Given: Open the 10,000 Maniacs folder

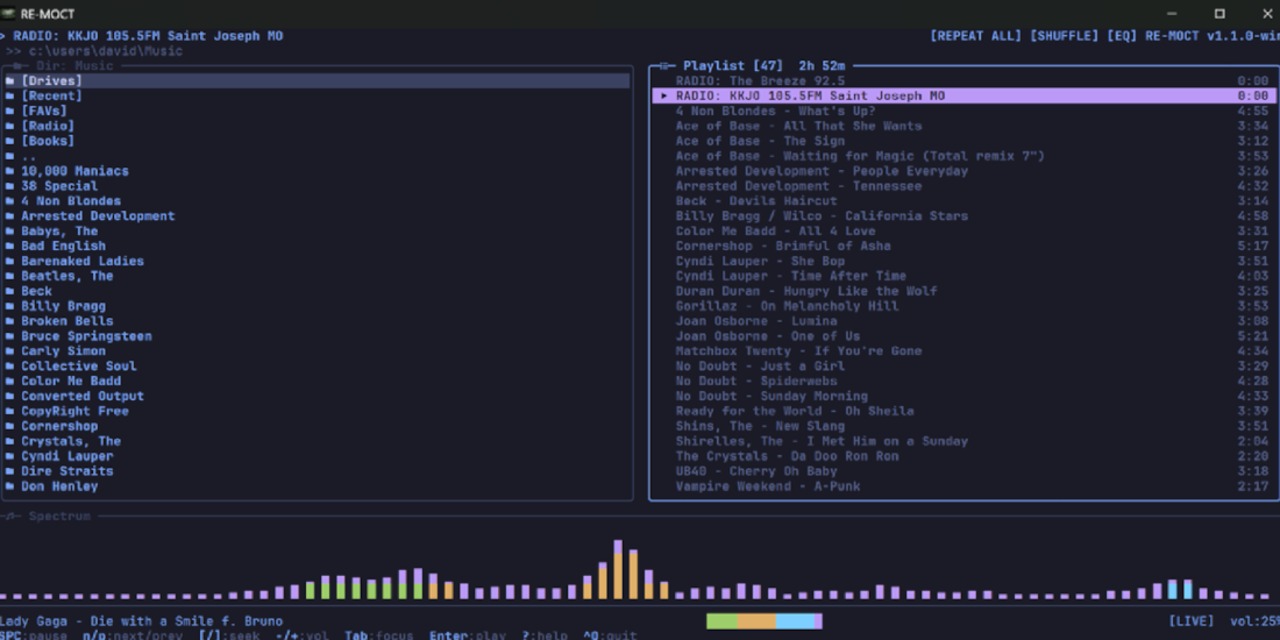Looking at the screenshot, I should (x=75, y=171).
